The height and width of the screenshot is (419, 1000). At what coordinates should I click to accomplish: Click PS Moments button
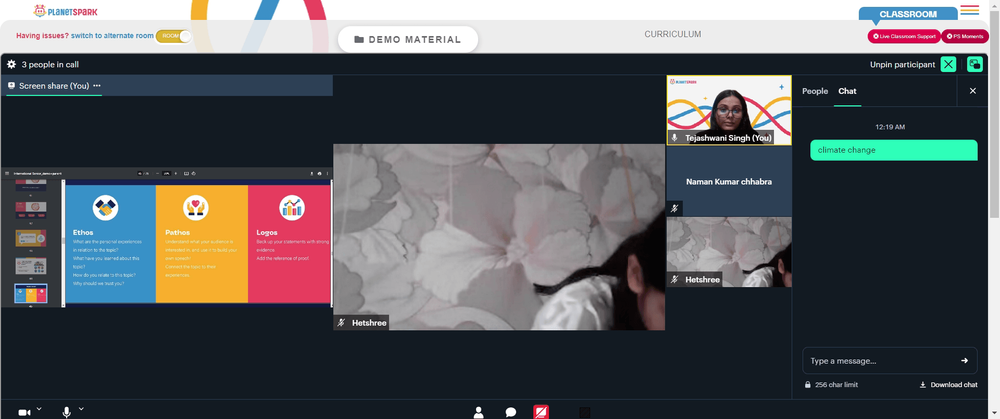point(964,36)
